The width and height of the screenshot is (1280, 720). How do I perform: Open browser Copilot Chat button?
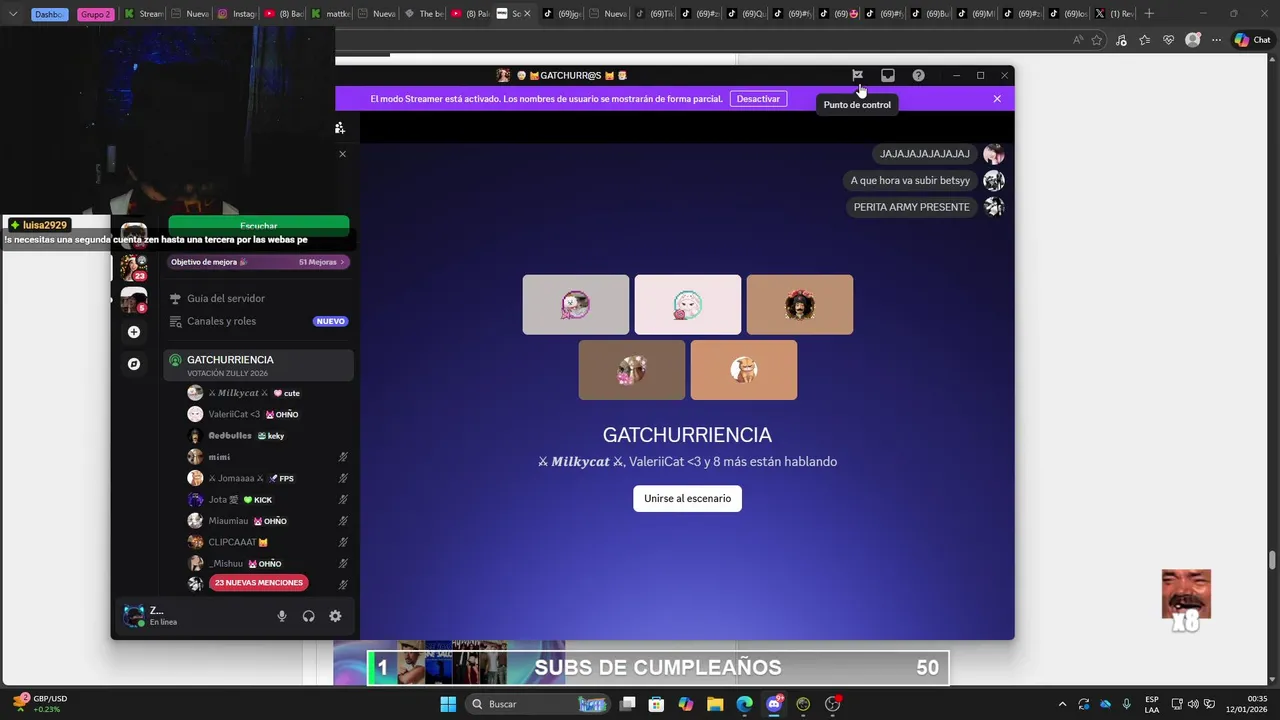(x=1252, y=40)
